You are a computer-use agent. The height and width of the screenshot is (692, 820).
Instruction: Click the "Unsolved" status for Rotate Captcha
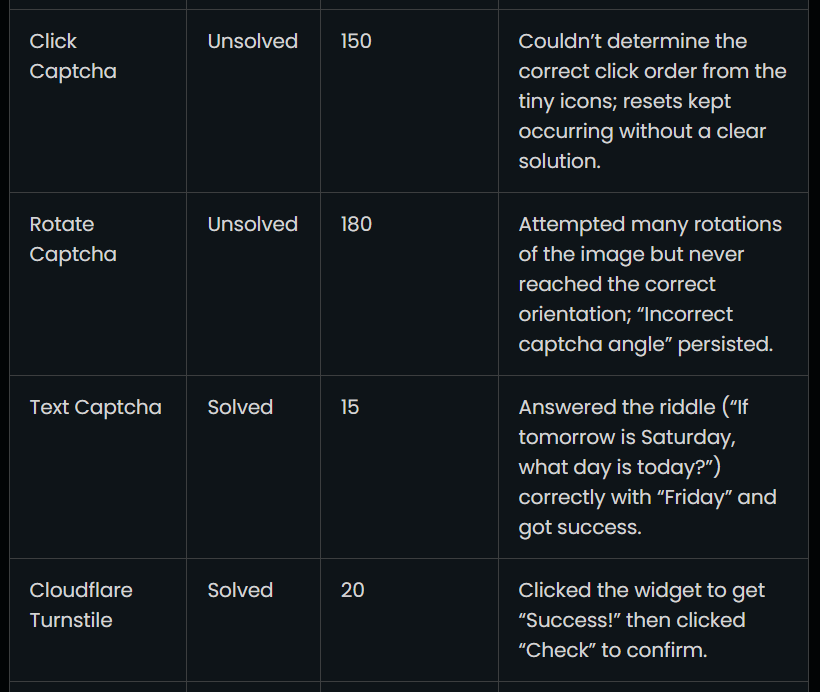point(253,224)
